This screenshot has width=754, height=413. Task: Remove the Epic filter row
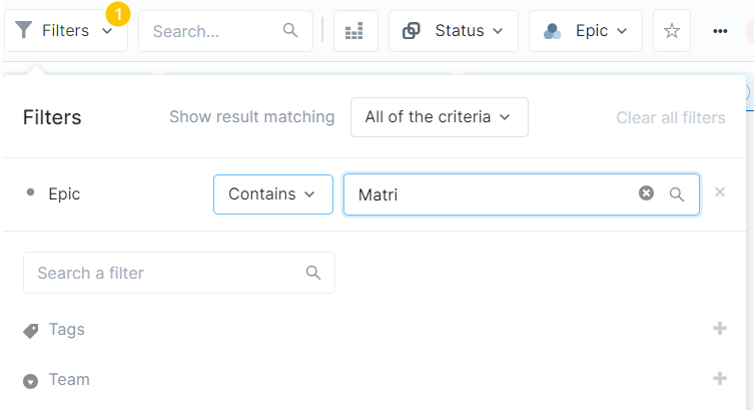[x=720, y=192]
